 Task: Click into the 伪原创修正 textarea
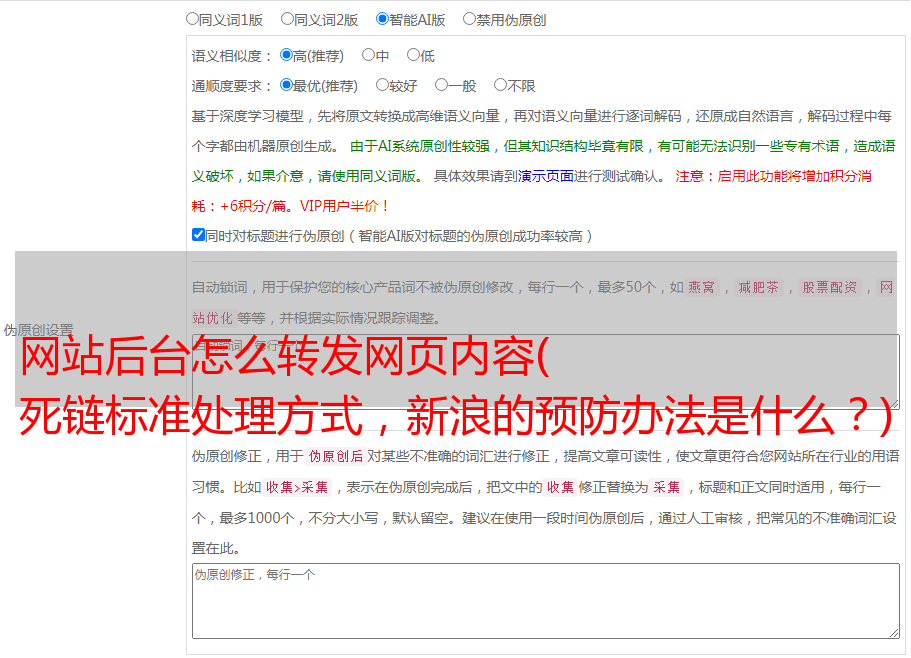pyautogui.click(x=546, y=601)
